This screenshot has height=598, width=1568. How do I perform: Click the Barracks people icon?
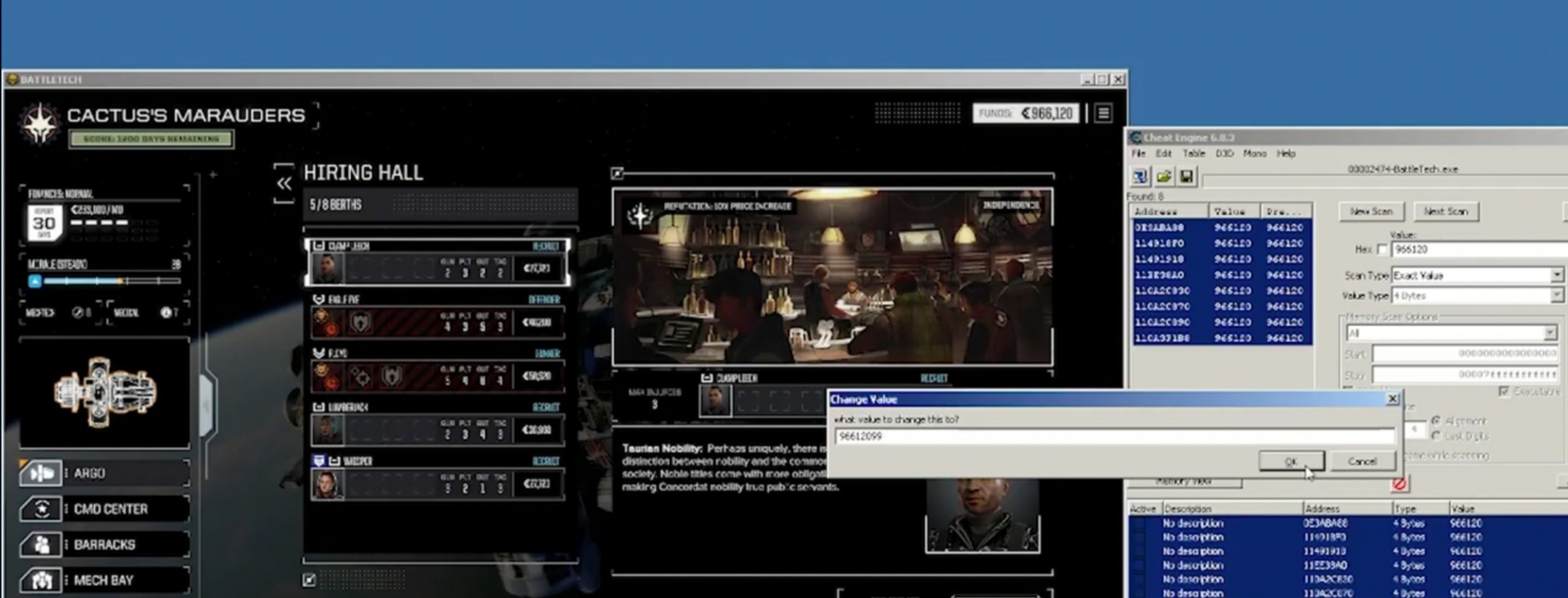tap(41, 545)
